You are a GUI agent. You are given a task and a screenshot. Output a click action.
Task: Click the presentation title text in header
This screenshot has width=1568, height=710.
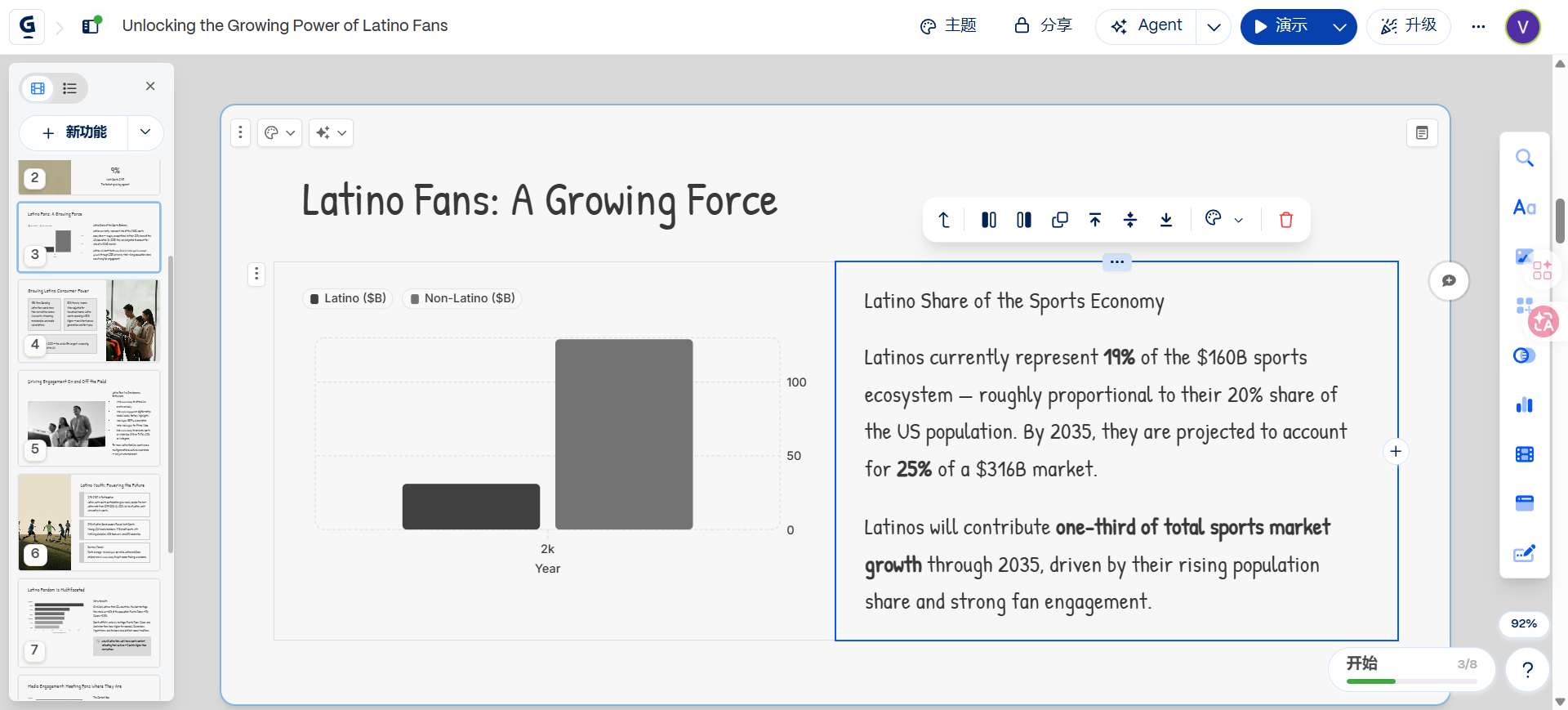[x=285, y=25]
